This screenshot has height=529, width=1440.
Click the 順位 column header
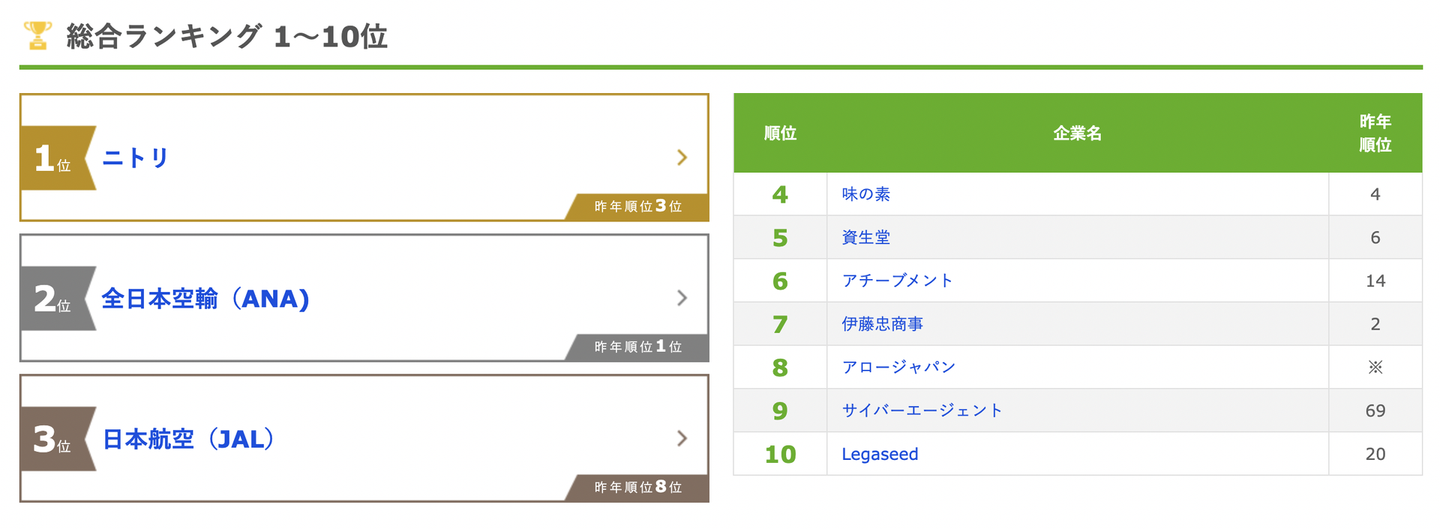tap(780, 133)
